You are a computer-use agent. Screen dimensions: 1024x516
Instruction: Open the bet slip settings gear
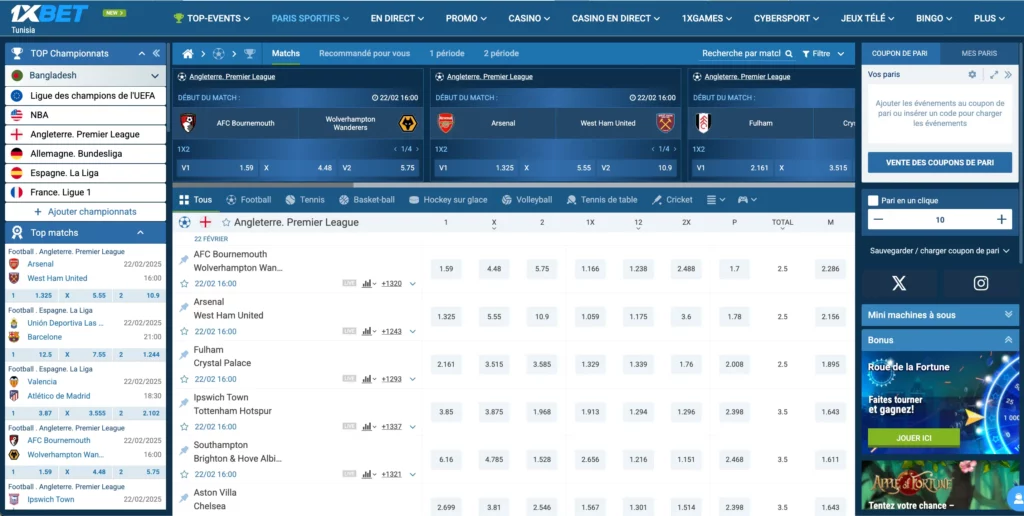[972, 74]
